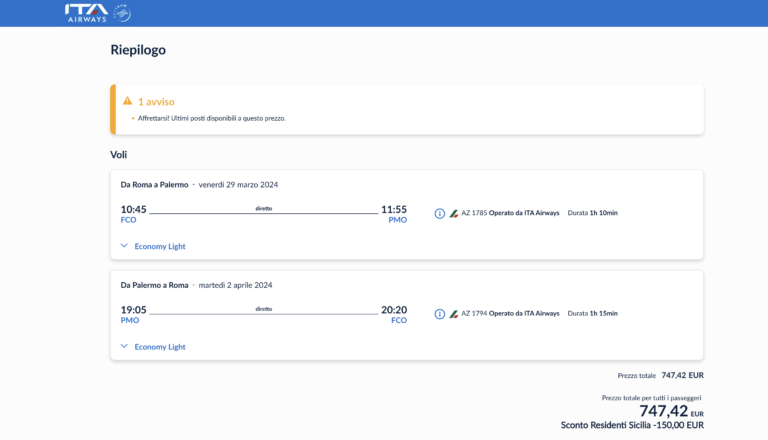Click arrival time 20:20

(394, 310)
